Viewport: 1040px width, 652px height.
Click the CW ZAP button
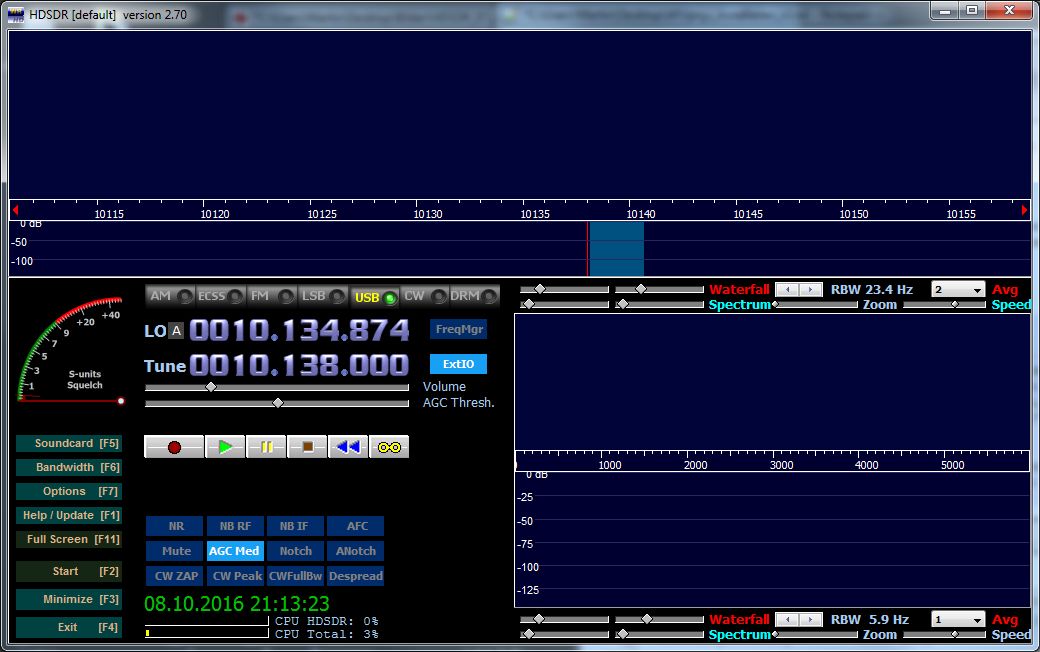tap(175, 576)
